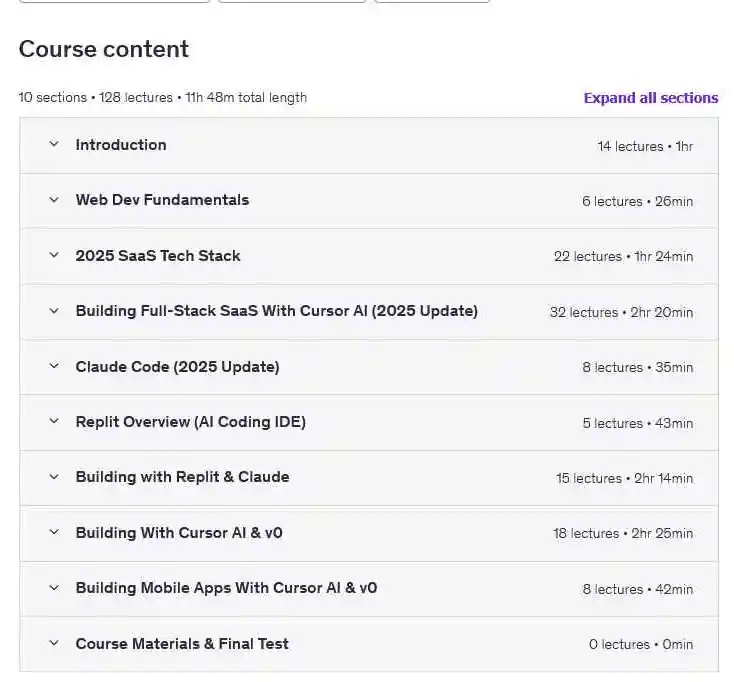
Task: Click Building Mobile Apps With Cursor AI title
Action: (x=226, y=588)
